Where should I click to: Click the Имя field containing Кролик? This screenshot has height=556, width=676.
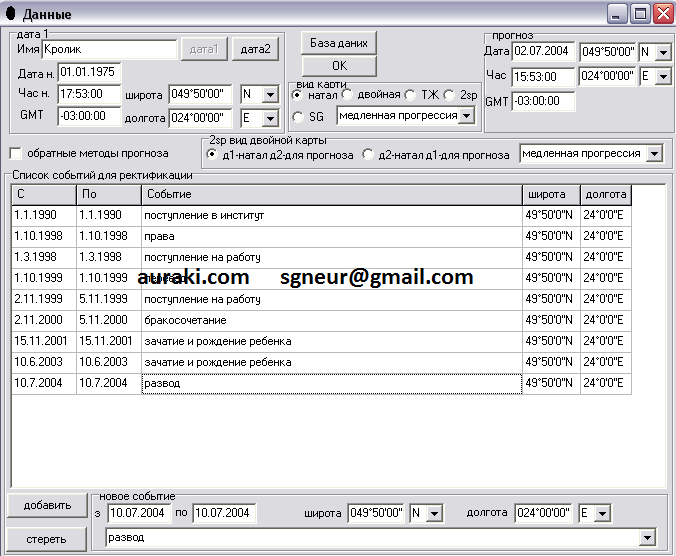coord(108,48)
